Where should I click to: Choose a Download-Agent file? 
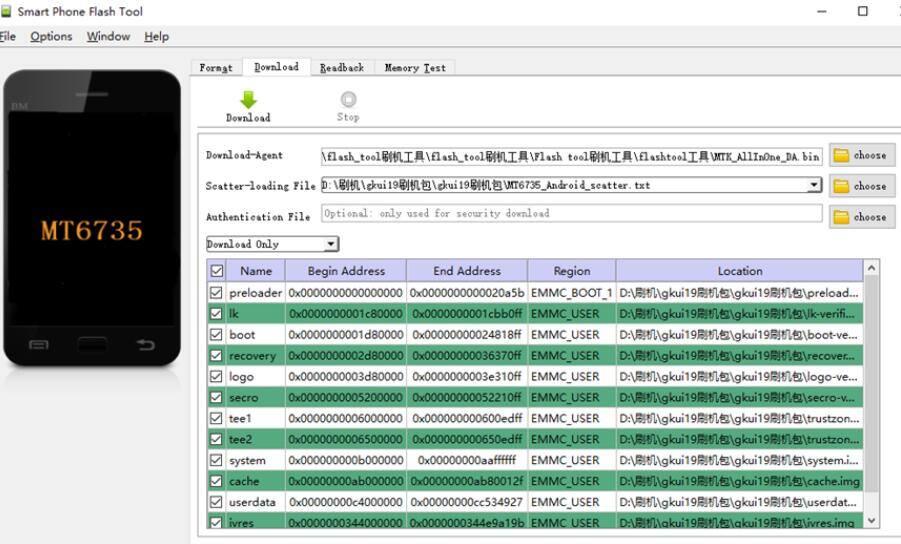(862, 155)
